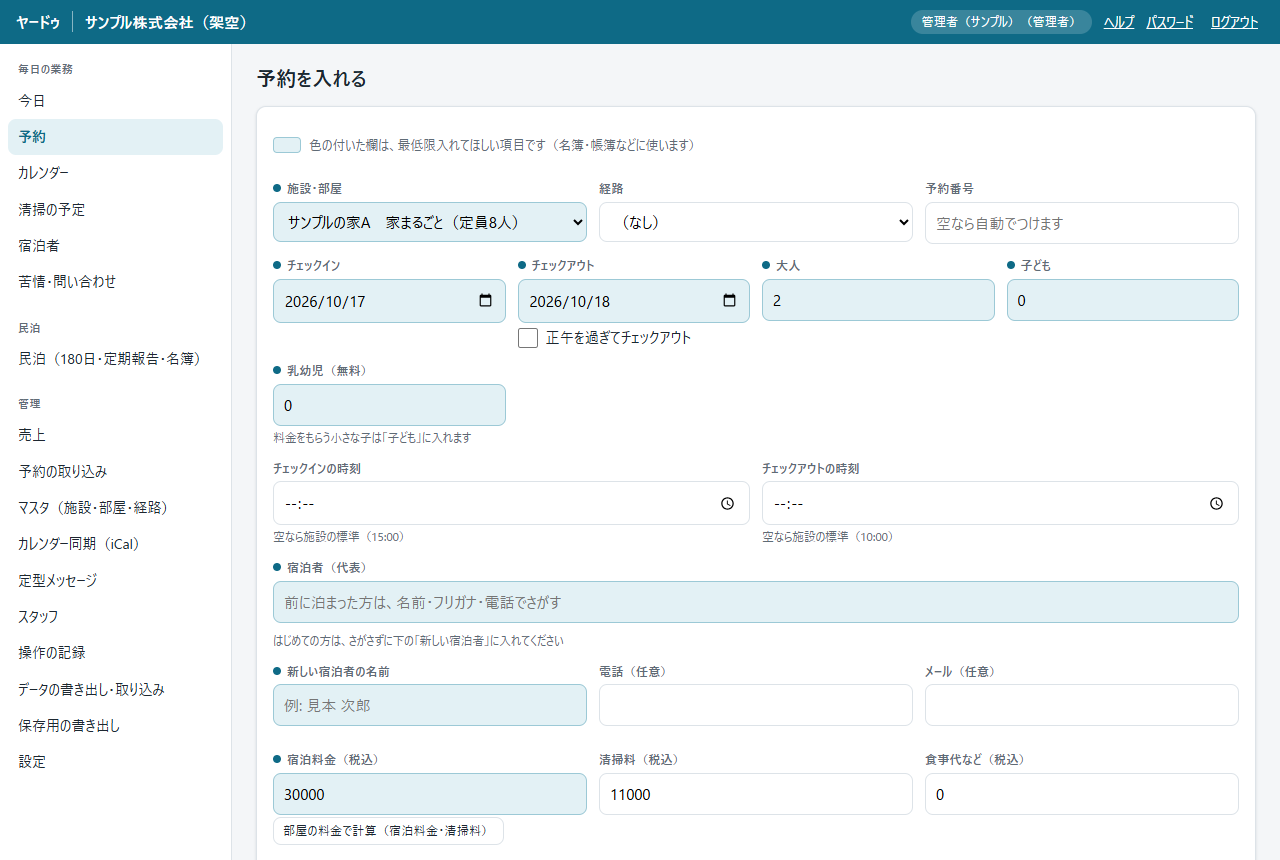Viewport: 1280px width, 860px height.
Task: Open データの書き出し・取り込み in the sidebar
Action: pos(115,690)
